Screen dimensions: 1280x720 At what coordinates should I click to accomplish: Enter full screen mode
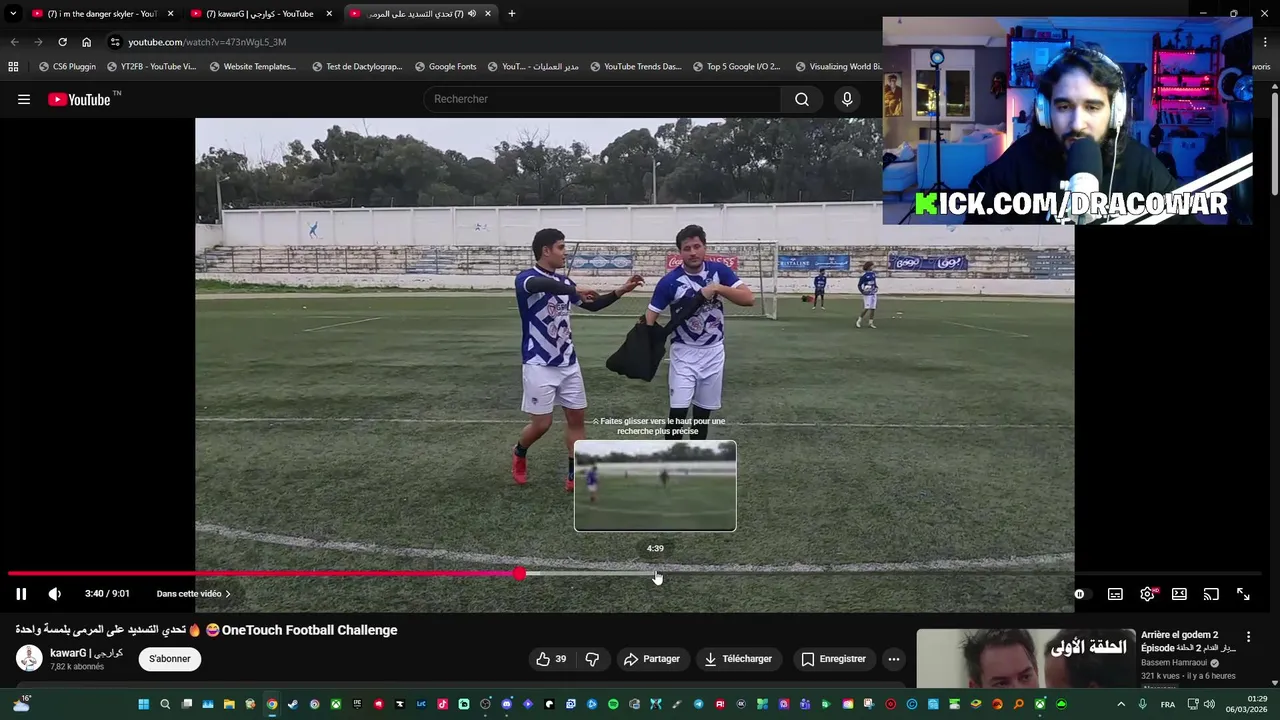point(1243,594)
